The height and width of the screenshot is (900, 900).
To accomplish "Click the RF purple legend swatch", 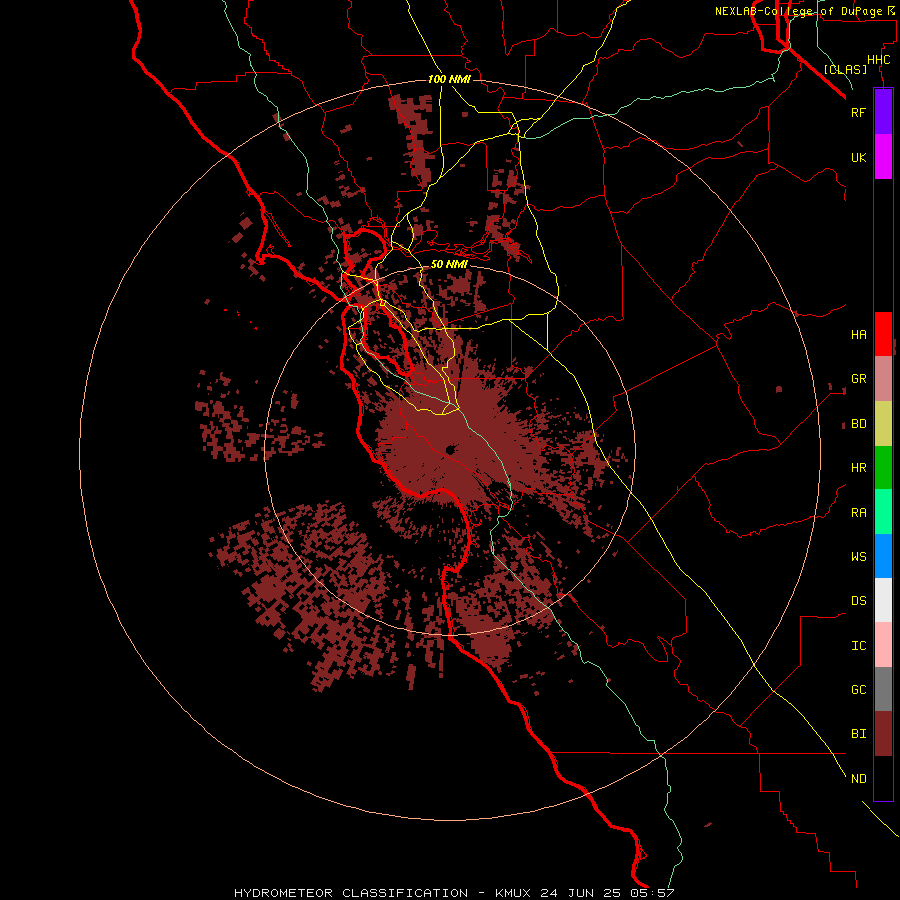I will [883, 112].
